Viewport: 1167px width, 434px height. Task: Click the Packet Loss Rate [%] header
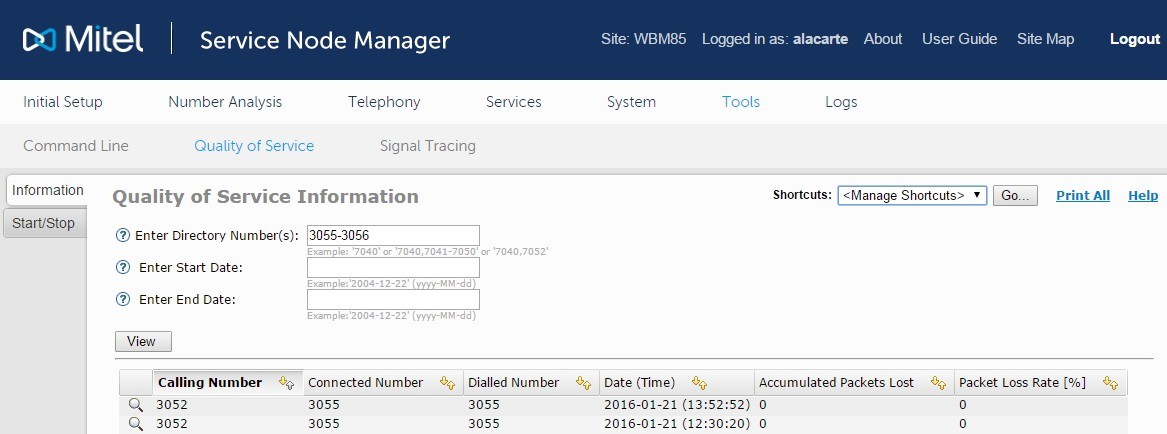coord(1040,383)
